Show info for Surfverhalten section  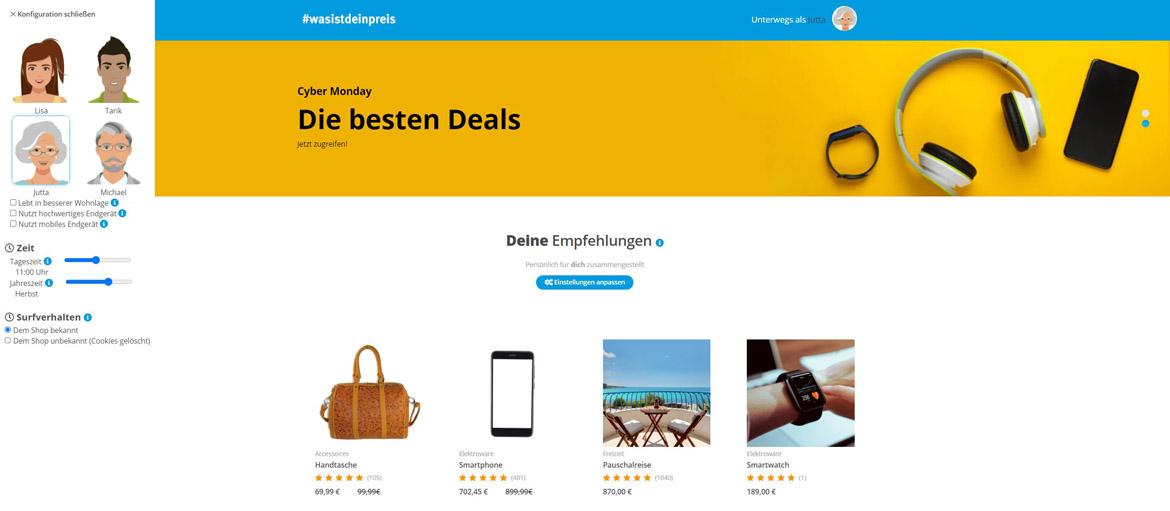coord(87,318)
